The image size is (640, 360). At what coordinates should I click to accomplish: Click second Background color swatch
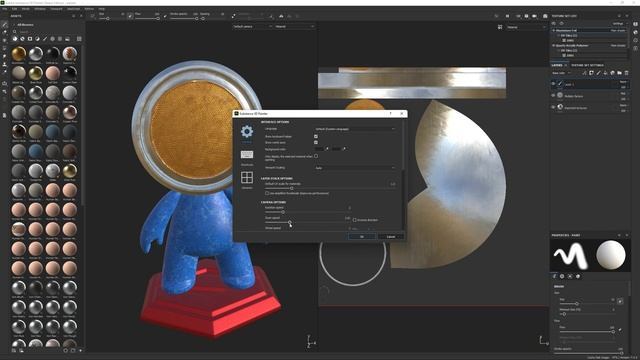point(337,149)
